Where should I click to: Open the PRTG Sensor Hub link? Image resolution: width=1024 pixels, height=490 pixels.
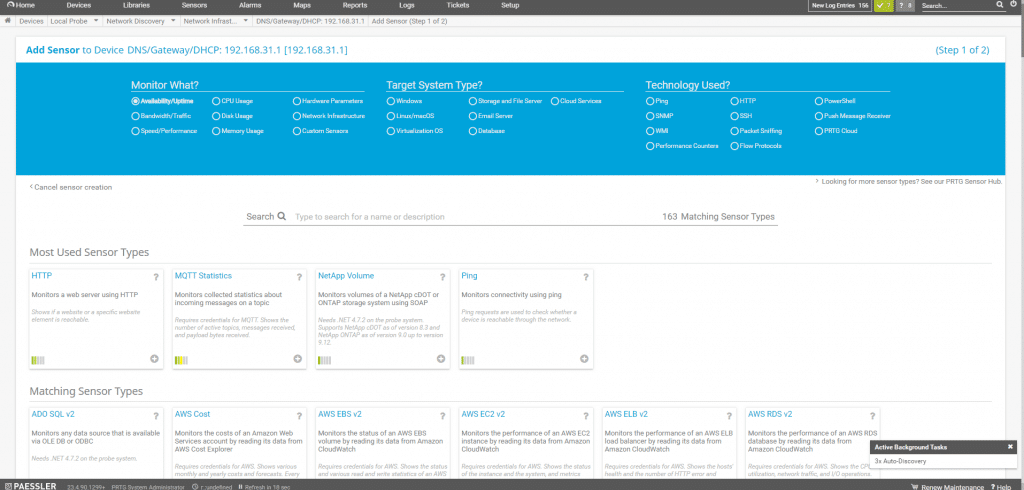coord(908,181)
